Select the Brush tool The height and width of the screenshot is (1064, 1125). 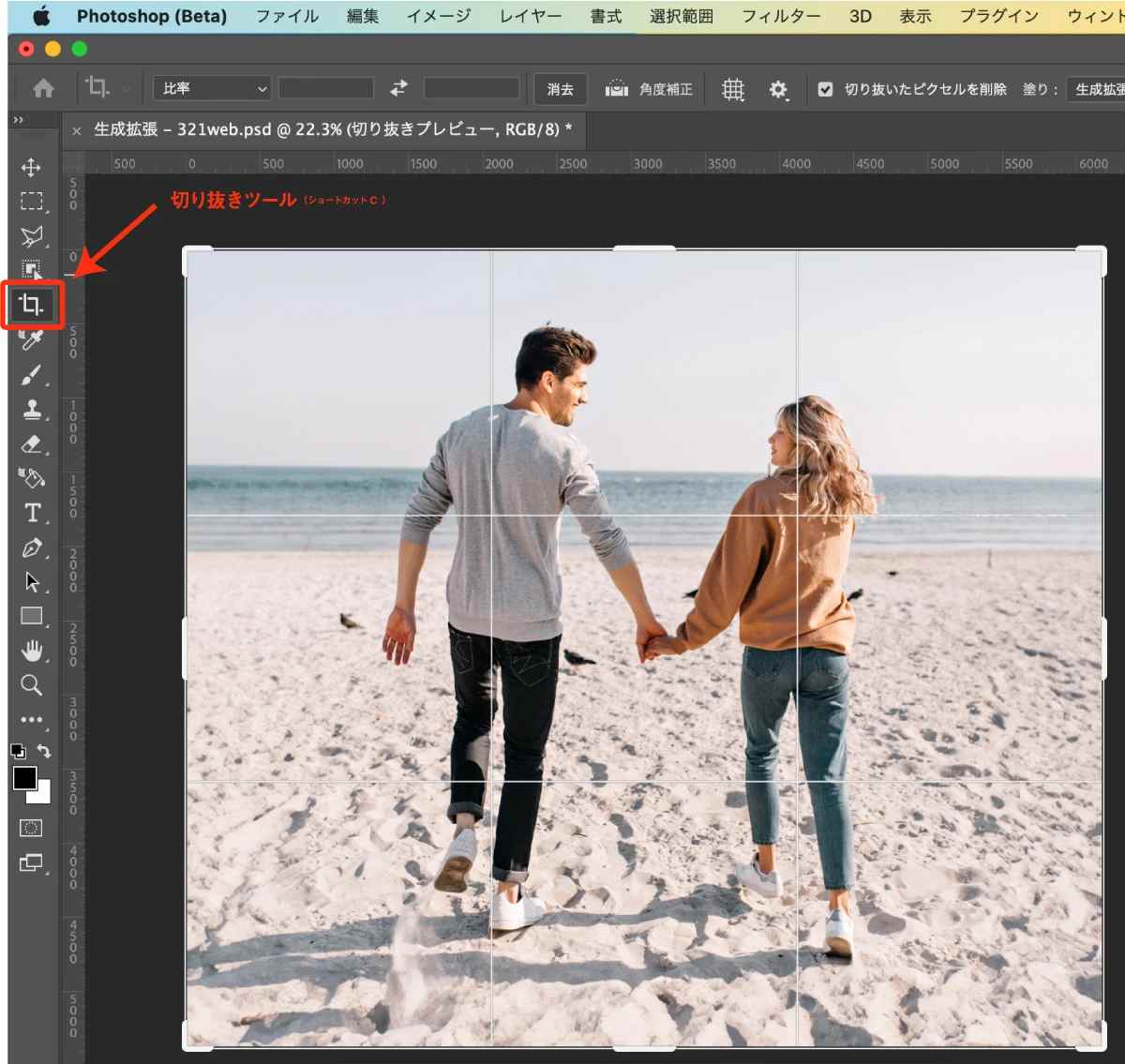click(31, 374)
